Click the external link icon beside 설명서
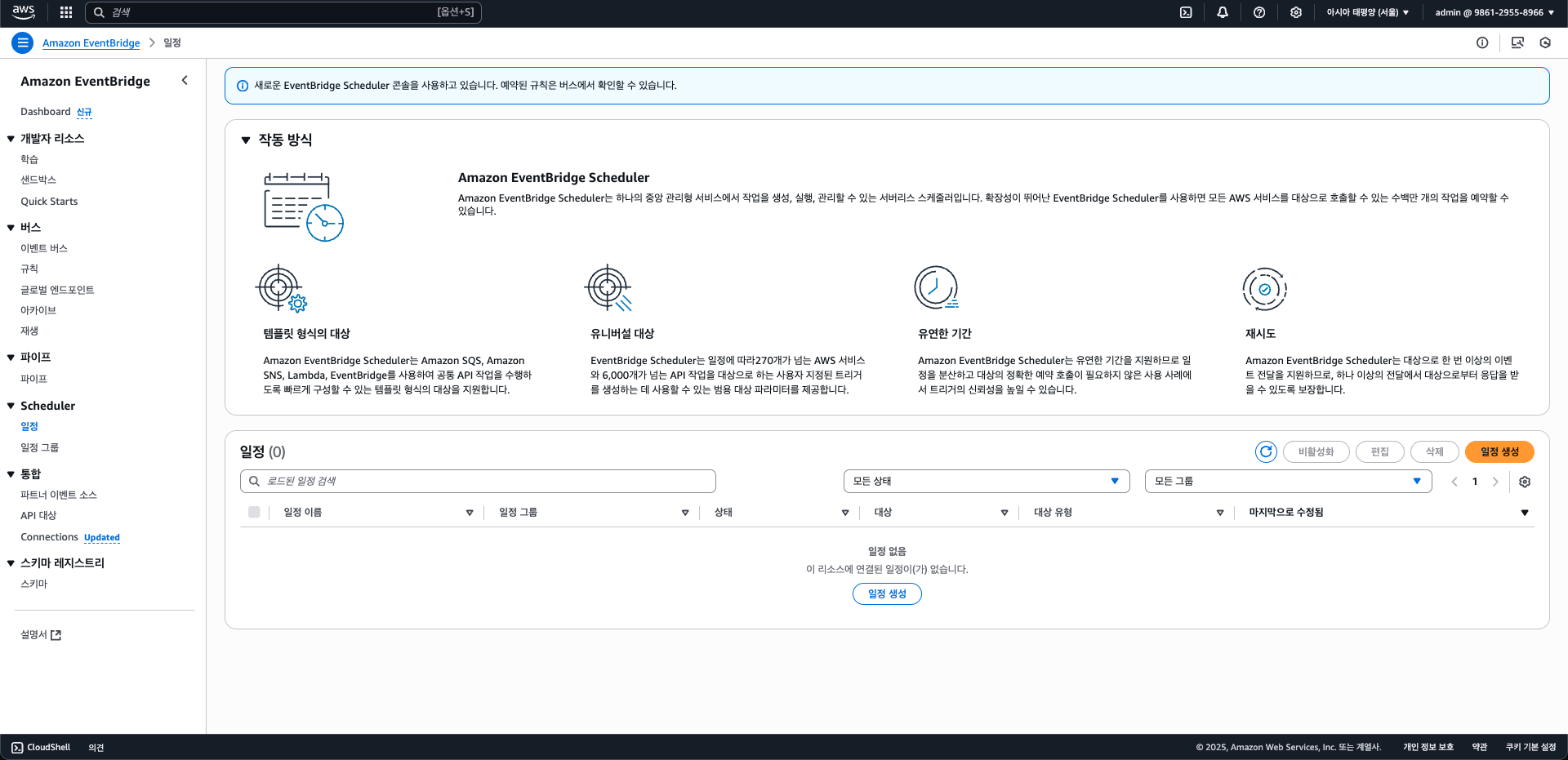Image resolution: width=1568 pixels, height=760 pixels. (56, 635)
